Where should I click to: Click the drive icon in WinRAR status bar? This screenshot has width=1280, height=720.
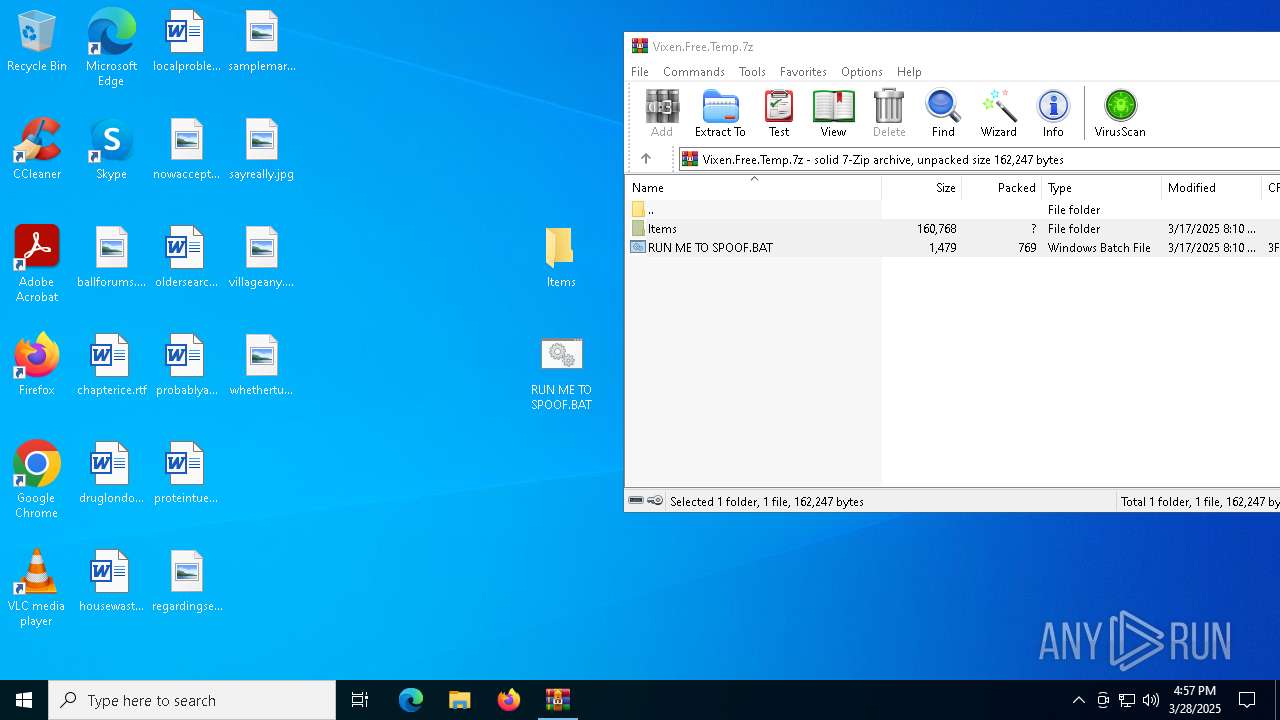click(636, 501)
